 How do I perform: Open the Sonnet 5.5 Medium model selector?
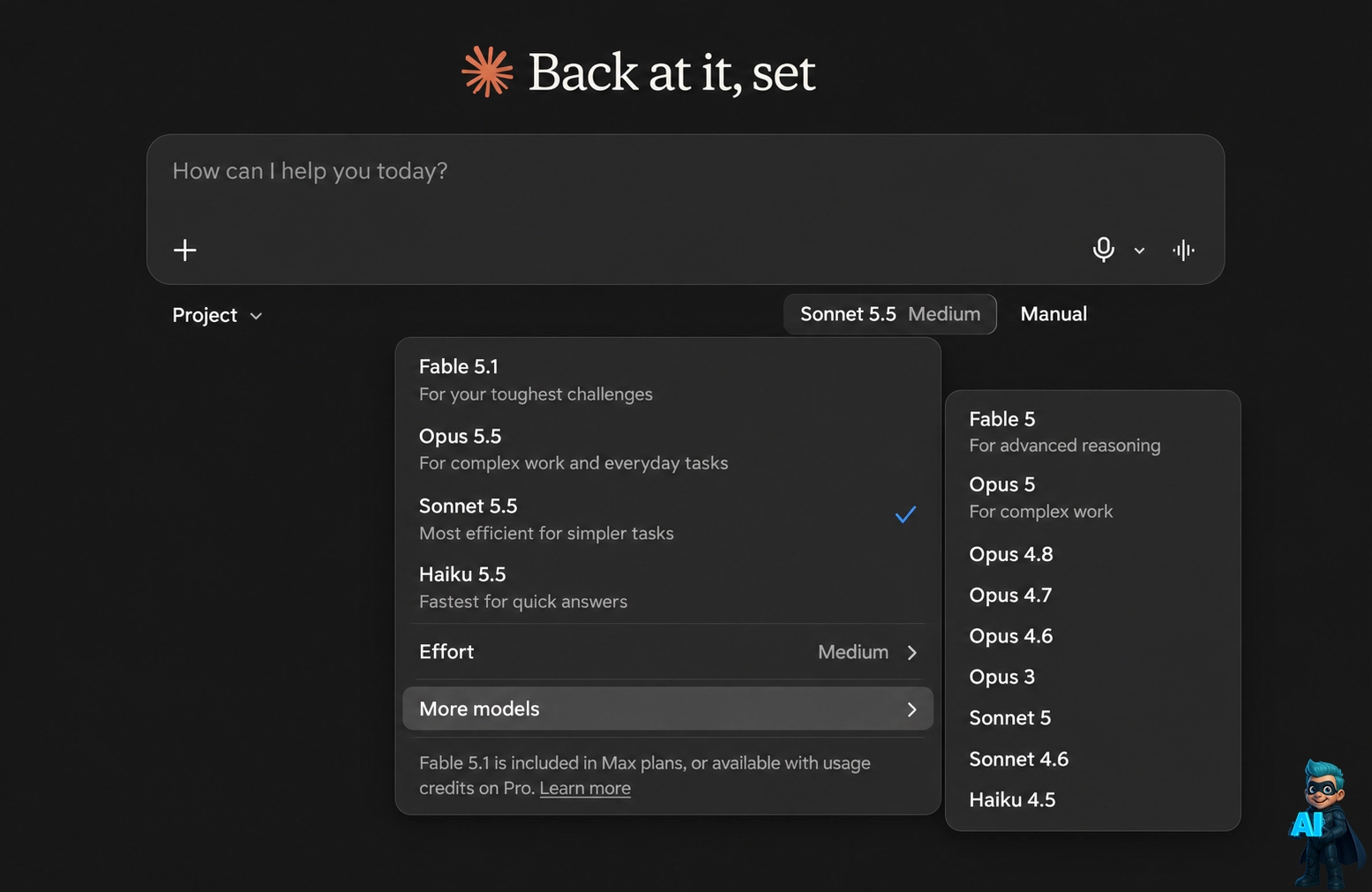889,314
